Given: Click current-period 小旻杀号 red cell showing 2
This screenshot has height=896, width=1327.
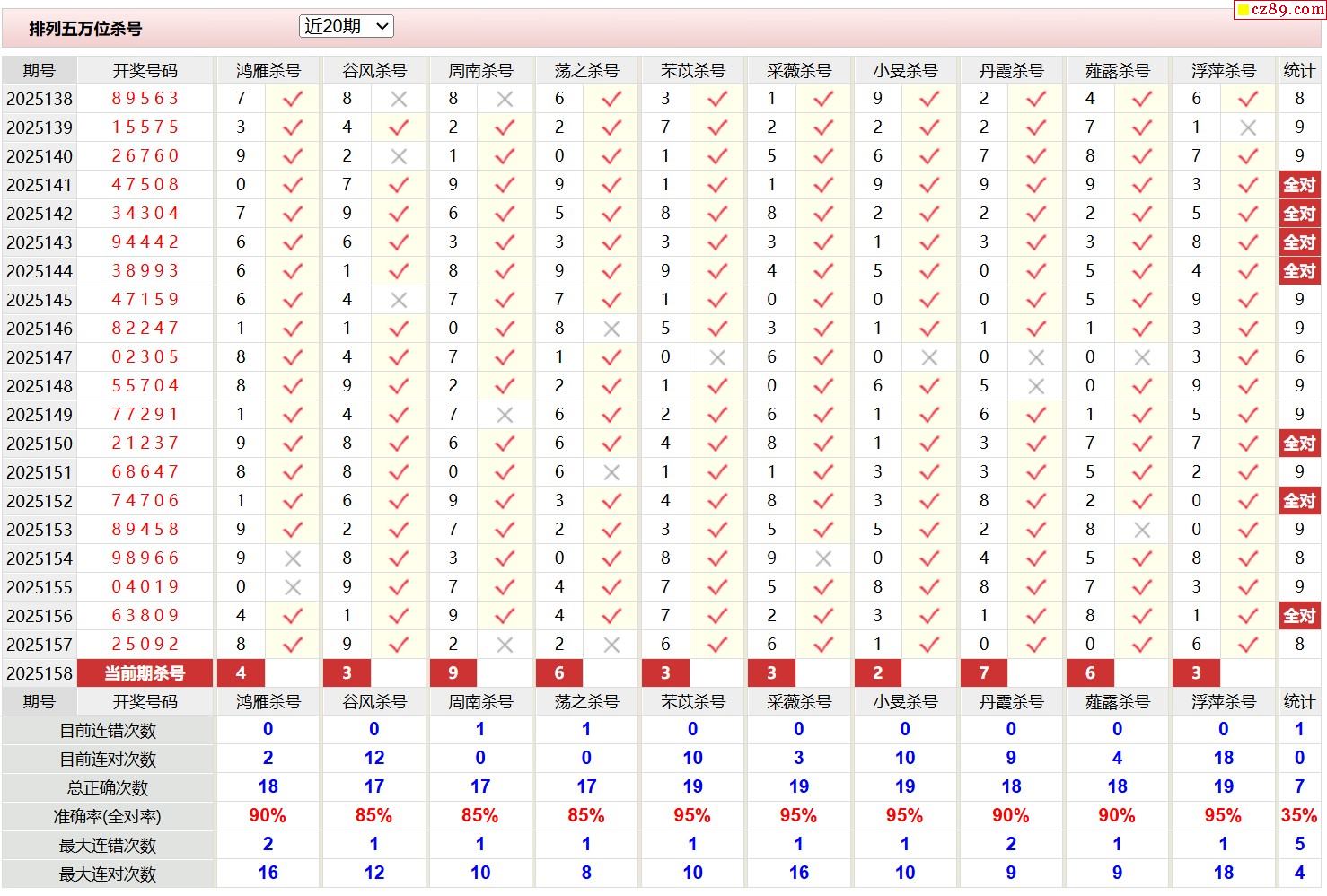Looking at the screenshot, I should tap(878, 673).
